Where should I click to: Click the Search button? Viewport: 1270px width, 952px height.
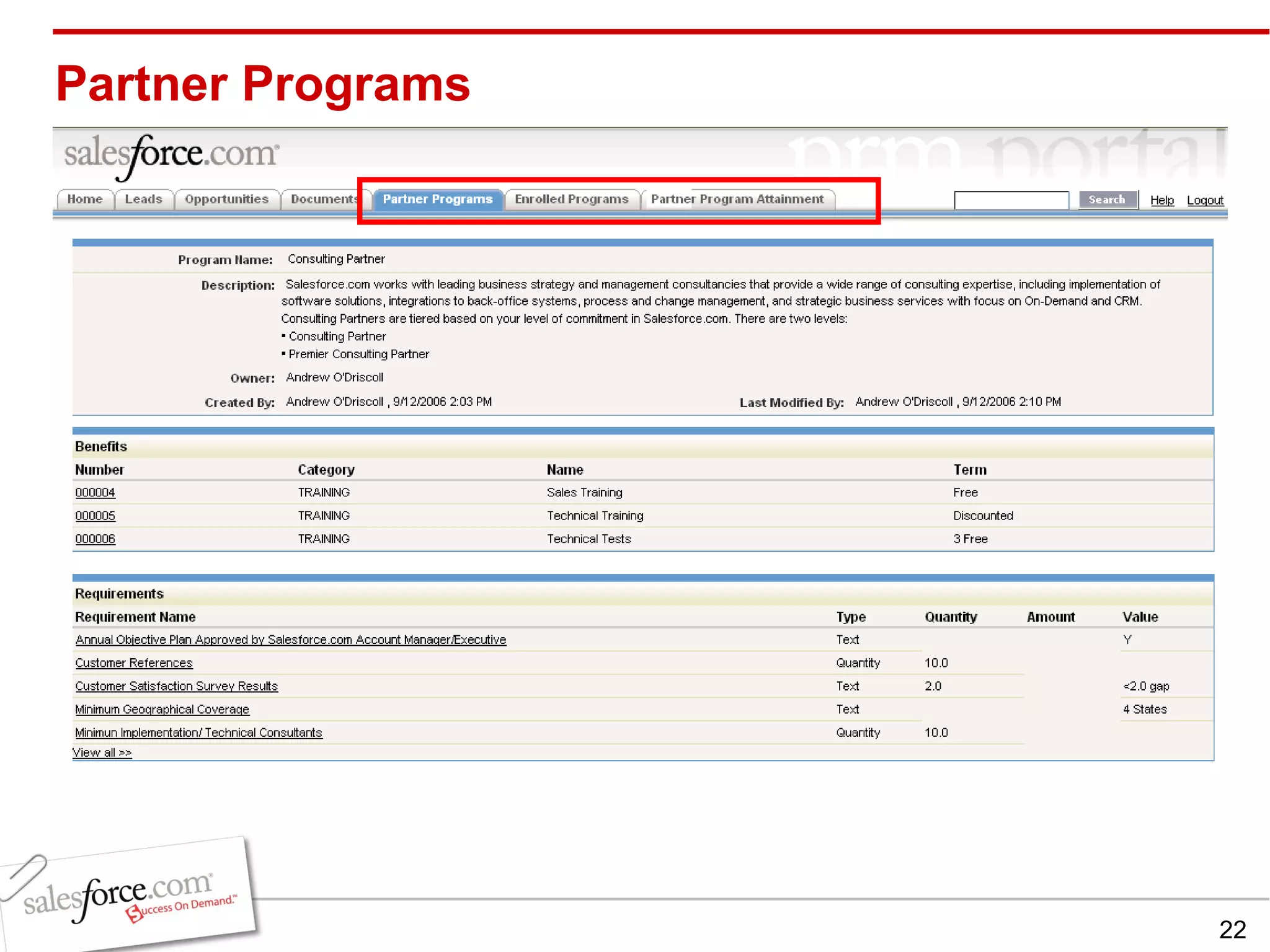coord(1108,200)
